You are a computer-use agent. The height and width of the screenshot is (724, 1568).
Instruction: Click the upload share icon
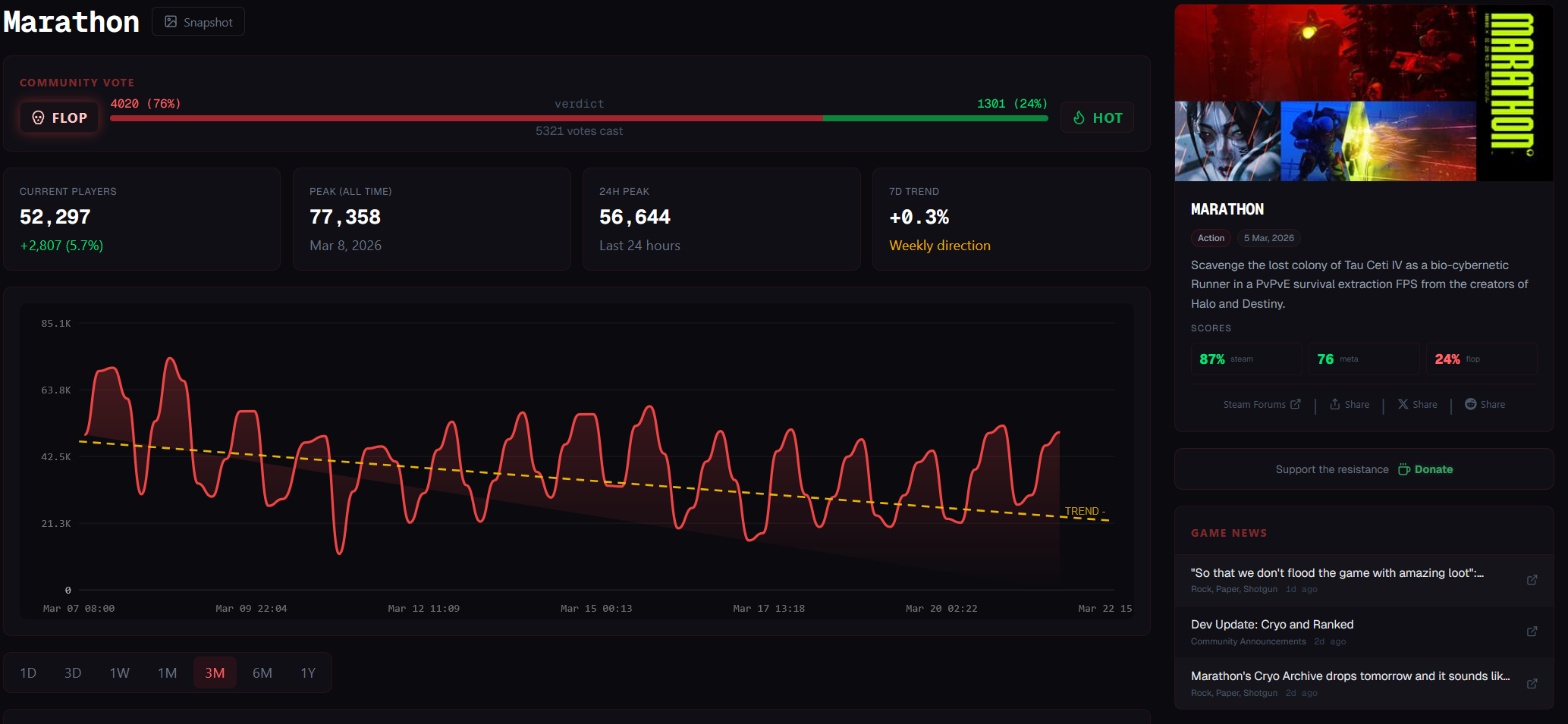(1335, 404)
